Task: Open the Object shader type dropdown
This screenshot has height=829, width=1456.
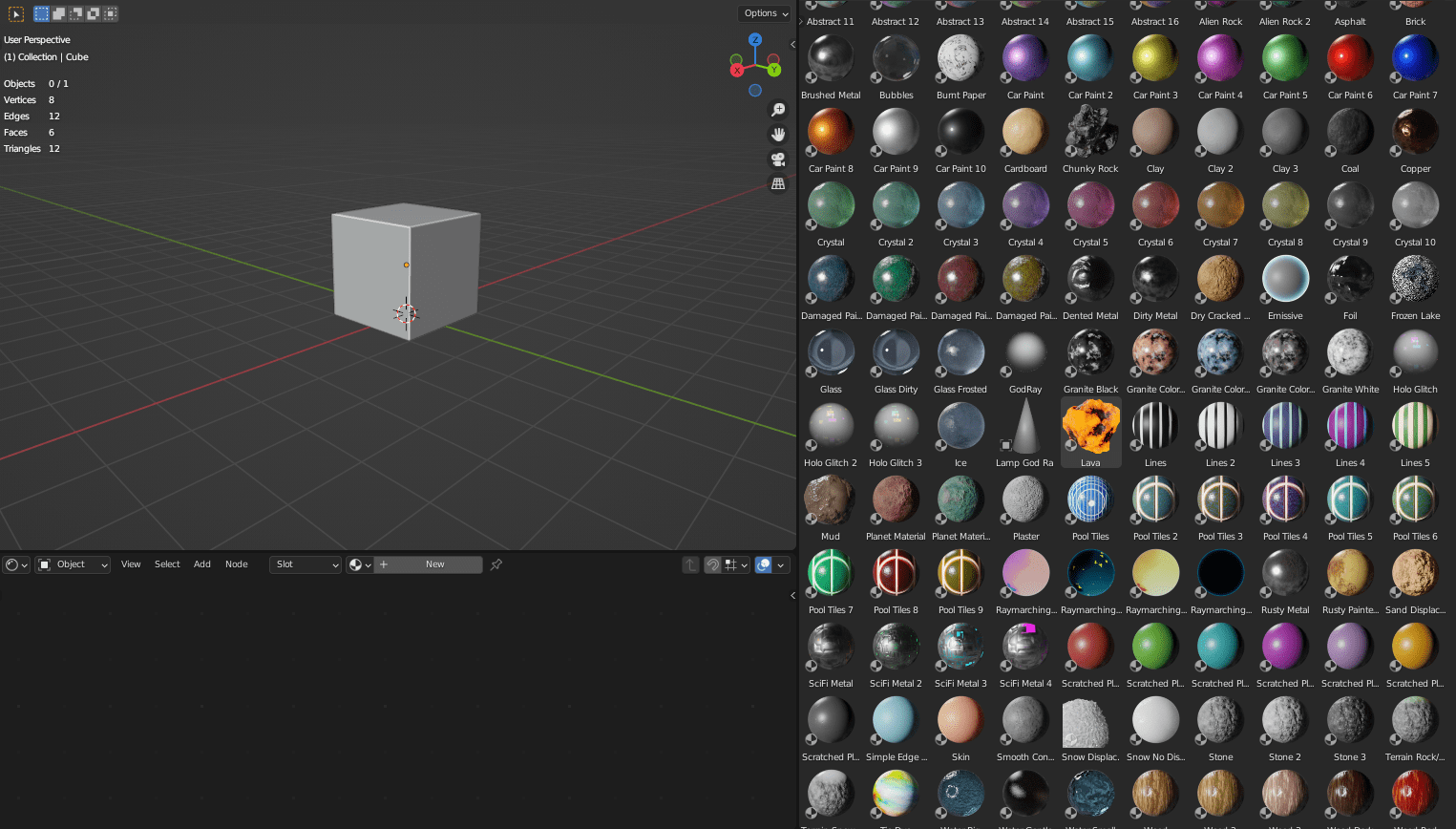Action: pos(72,564)
